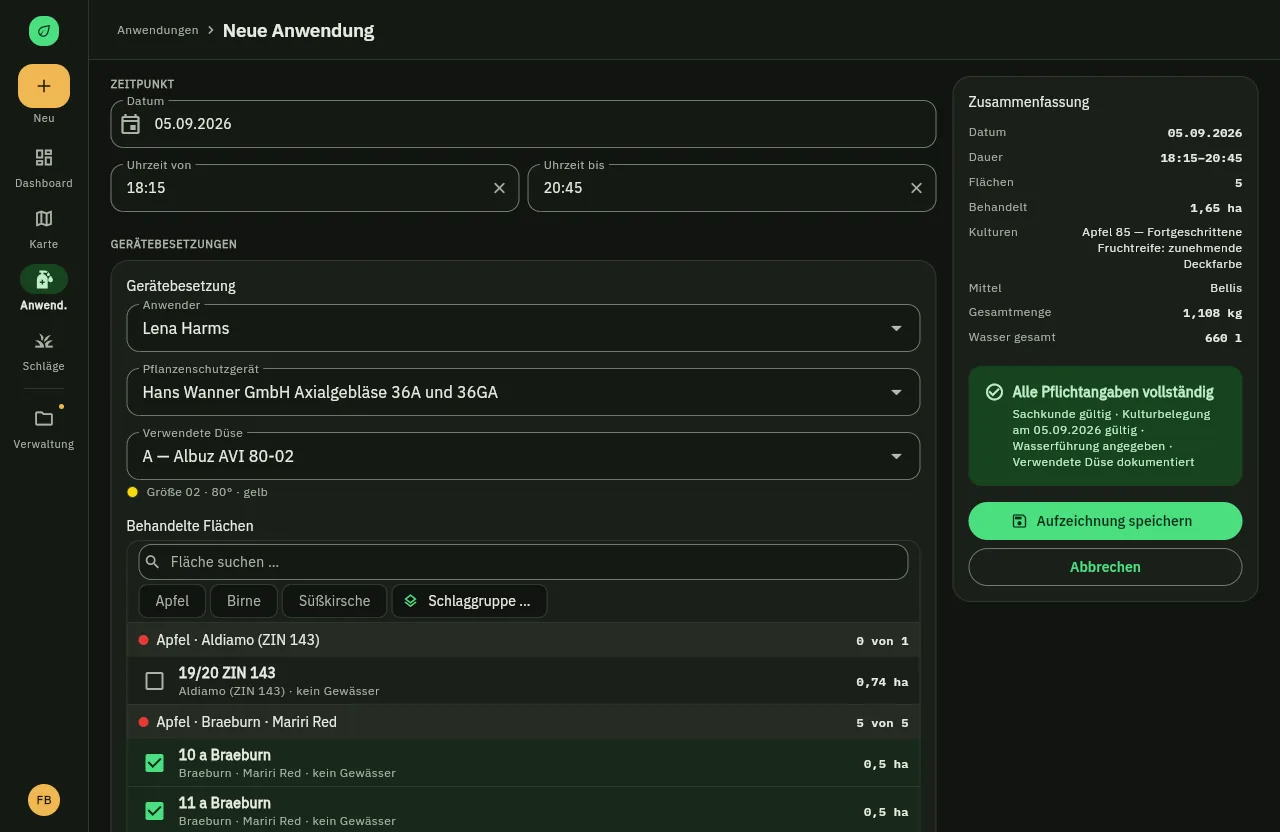Click the Neue Anwendung page title
The height and width of the screenshot is (832, 1280).
click(298, 31)
